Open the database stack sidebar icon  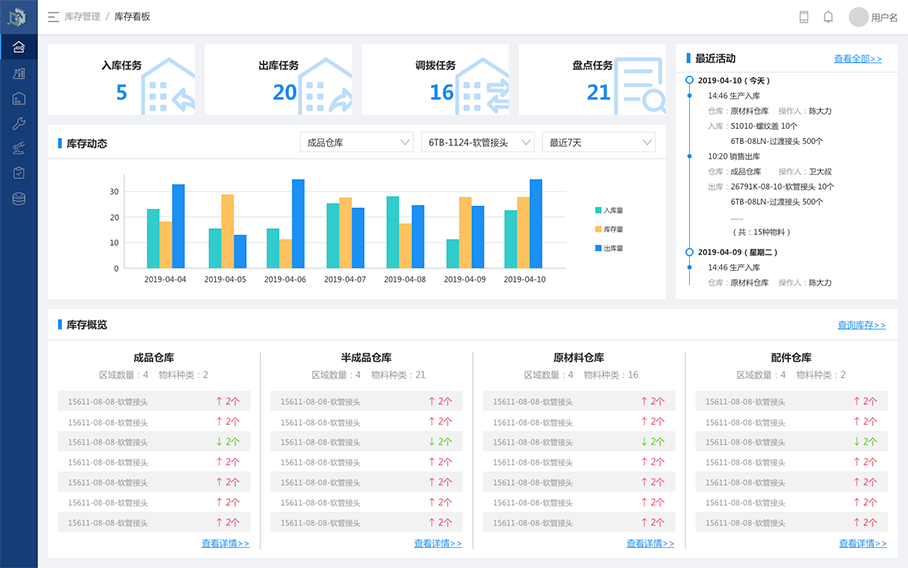pos(19,199)
